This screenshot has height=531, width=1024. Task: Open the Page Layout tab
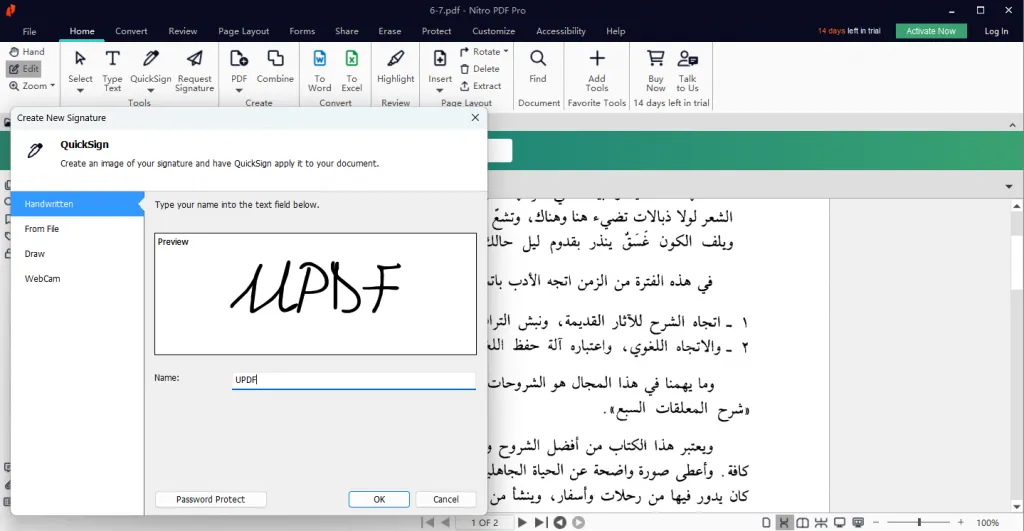[x=244, y=31]
